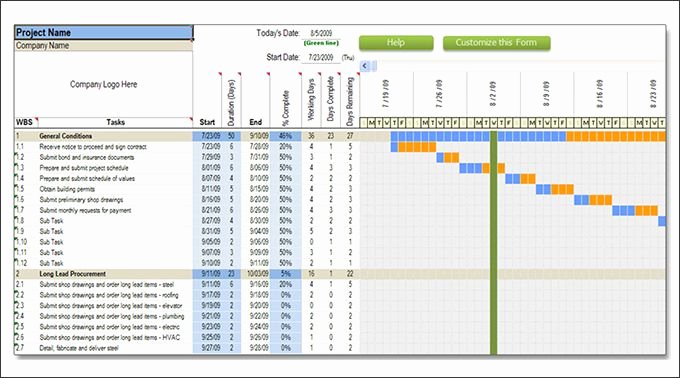Click the 8/2/09 week header
680x378 pixels.
click(x=493, y=94)
